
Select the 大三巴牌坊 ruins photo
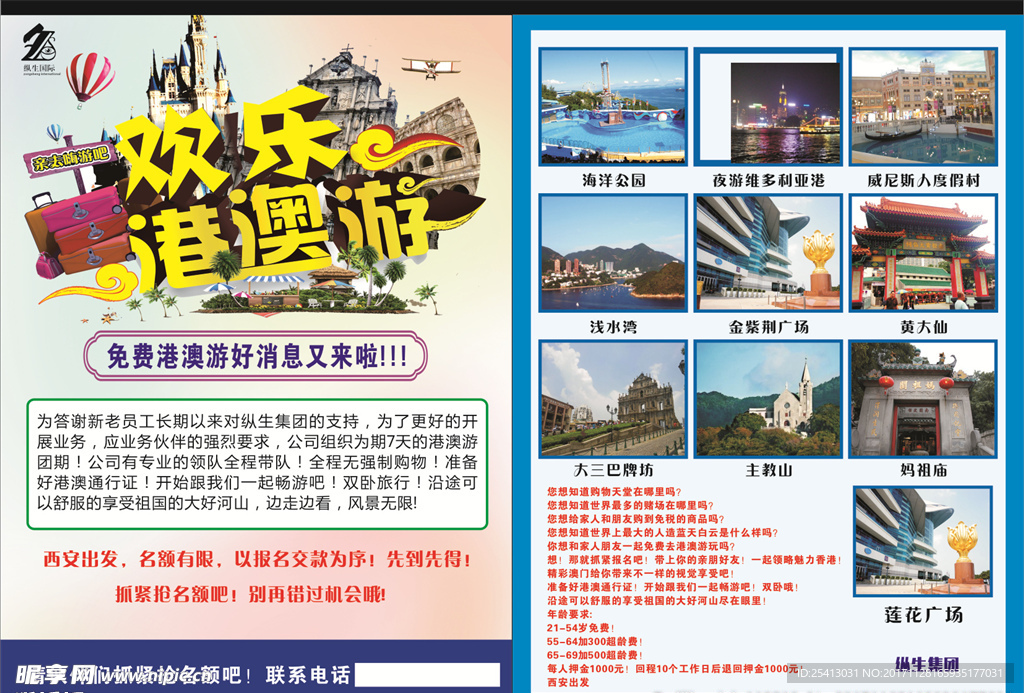coord(613,399)
